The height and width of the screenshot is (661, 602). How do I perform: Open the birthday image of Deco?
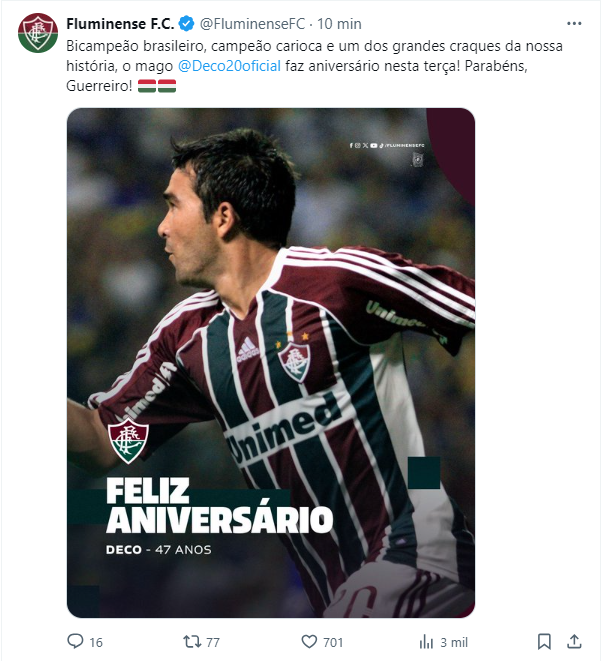click(x=271, y=363)
